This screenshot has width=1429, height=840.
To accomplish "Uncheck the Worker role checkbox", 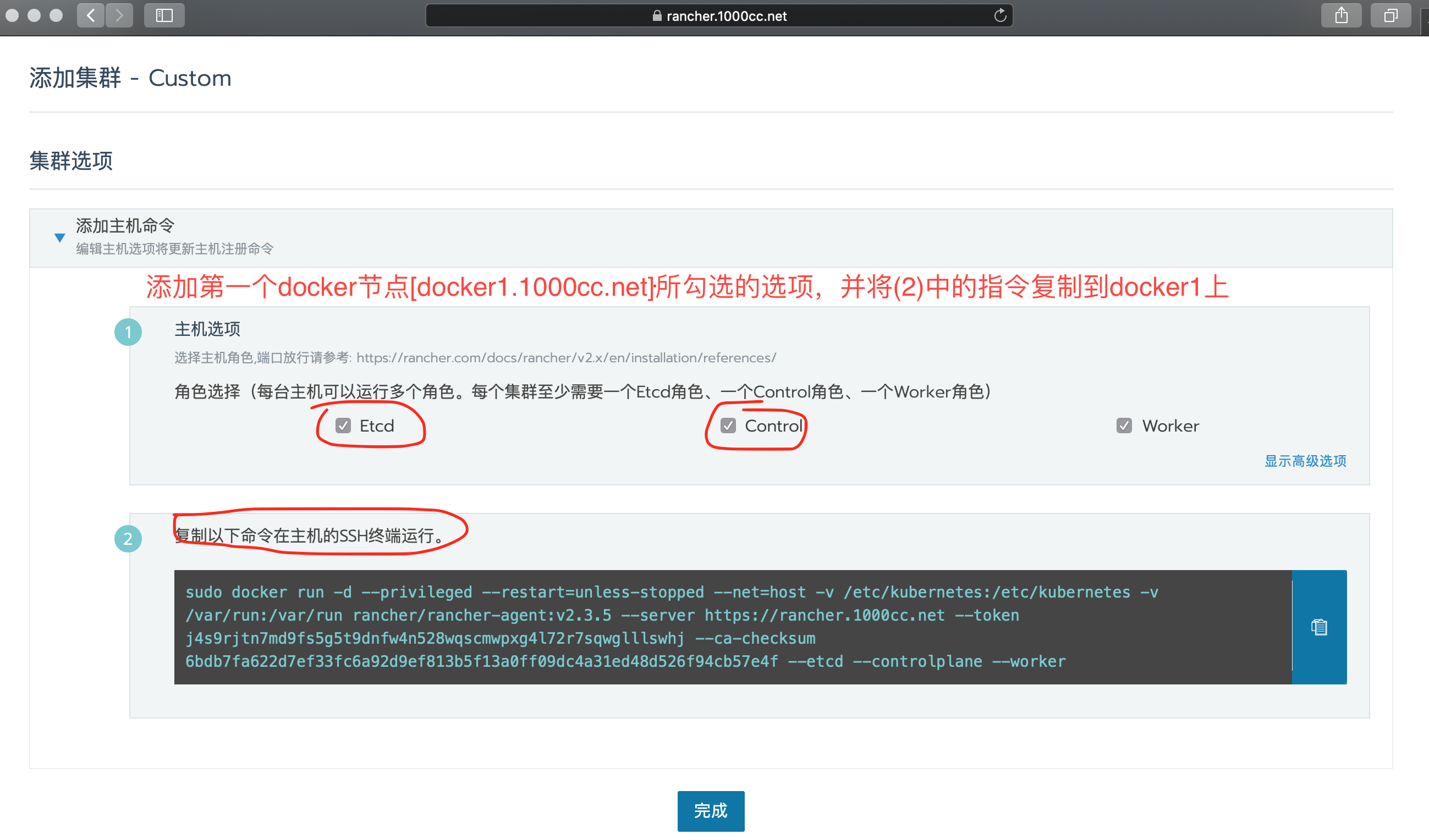I will click(1124, 425).
